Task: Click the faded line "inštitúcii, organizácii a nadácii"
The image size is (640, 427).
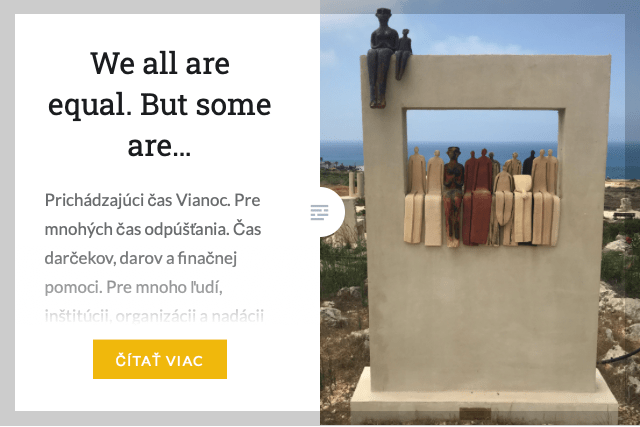Action: point(154,316)
